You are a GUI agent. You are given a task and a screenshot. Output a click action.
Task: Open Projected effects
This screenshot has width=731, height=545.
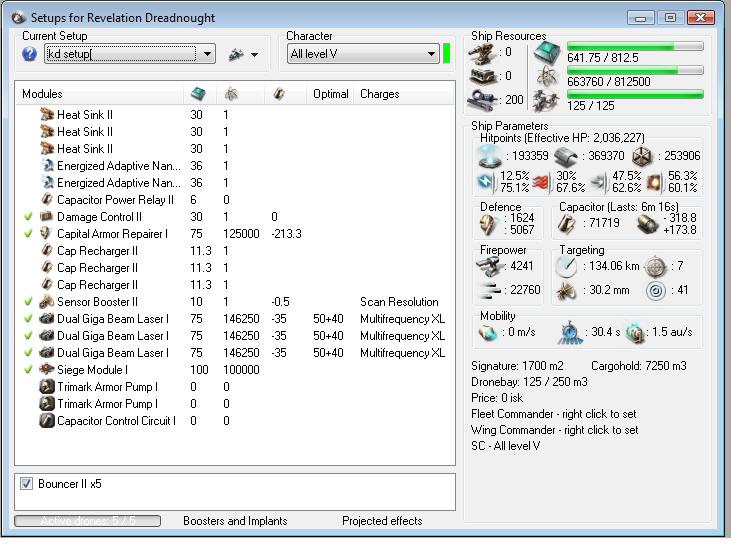382,521
